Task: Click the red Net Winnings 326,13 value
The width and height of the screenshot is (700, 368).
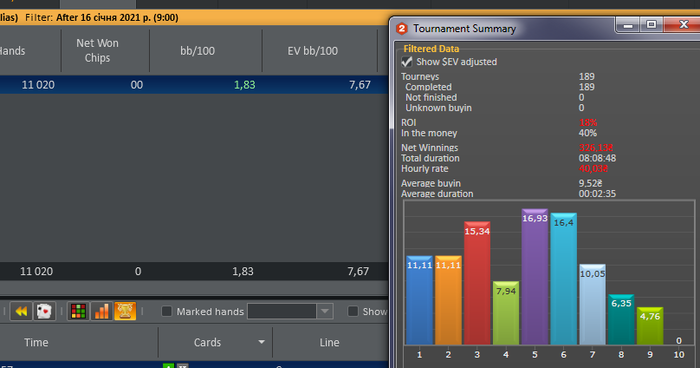Action: [x=596, y=148]
